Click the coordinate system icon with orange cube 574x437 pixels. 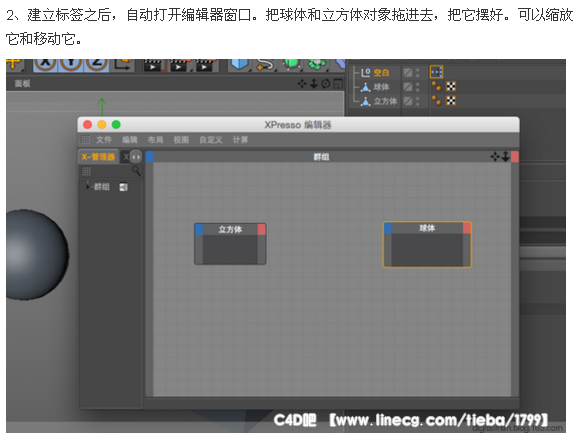point(124,64)
